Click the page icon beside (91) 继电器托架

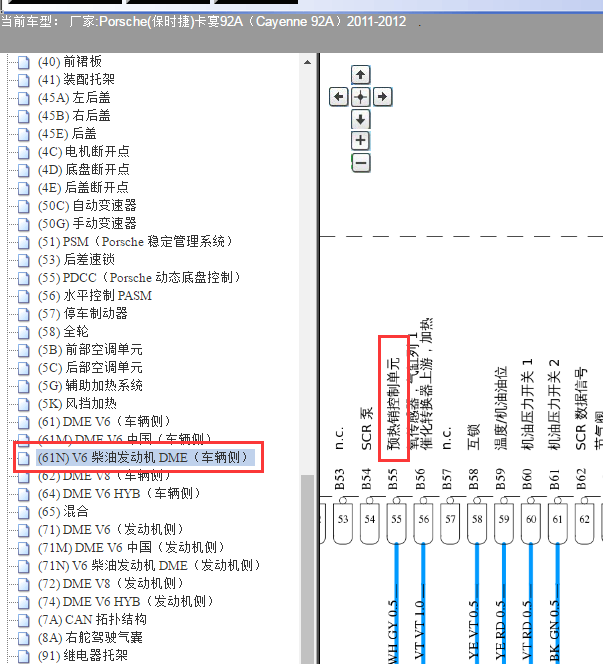pos(24,656)
